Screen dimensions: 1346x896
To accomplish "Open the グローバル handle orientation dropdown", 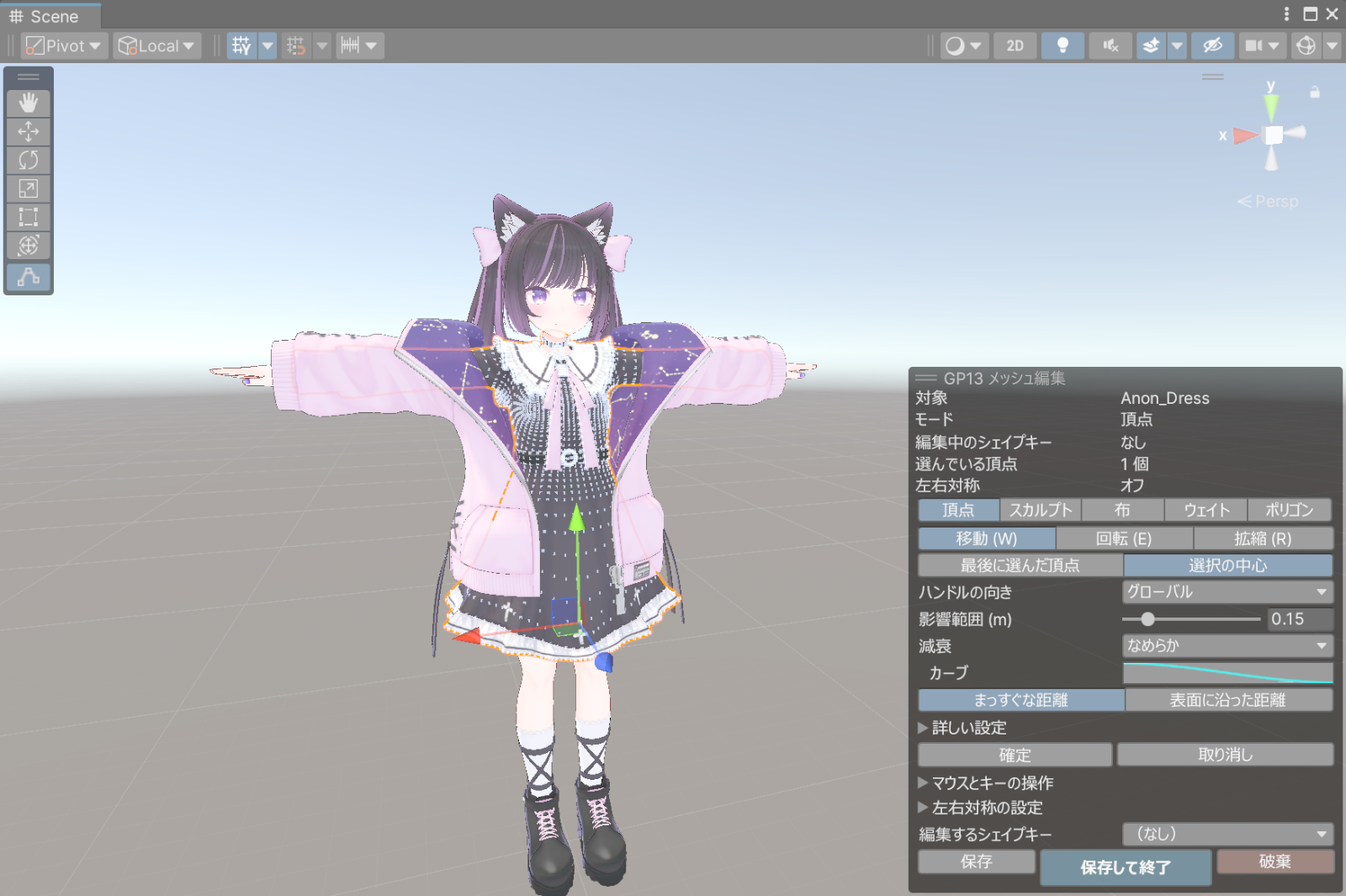I will [1227, 592].
